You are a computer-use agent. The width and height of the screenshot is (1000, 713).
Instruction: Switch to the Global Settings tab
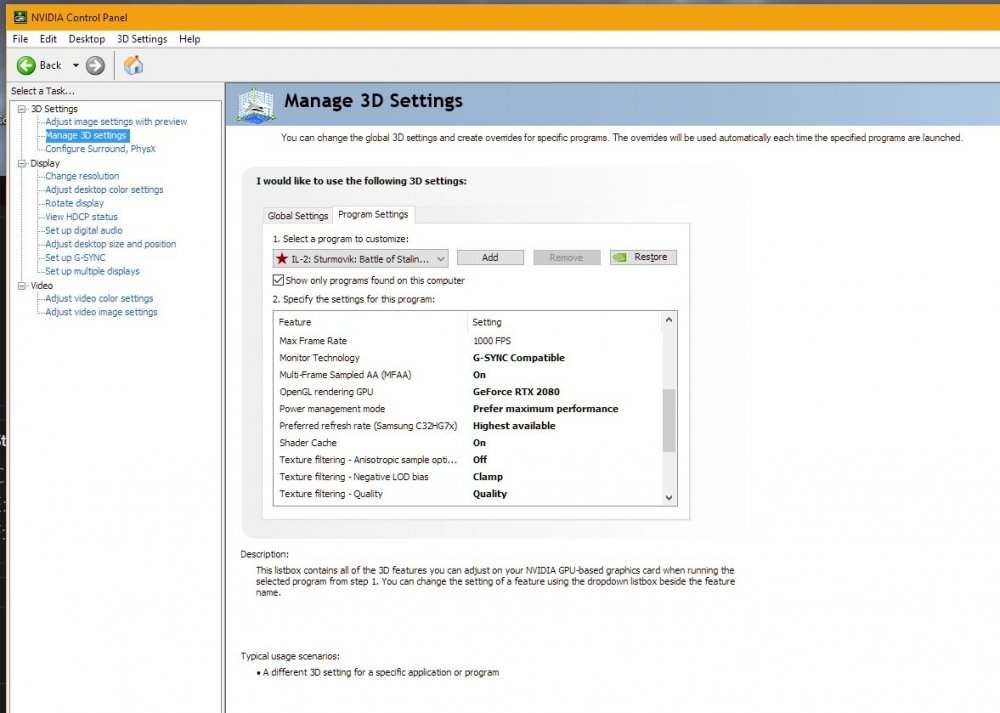(x=297, y=216)
